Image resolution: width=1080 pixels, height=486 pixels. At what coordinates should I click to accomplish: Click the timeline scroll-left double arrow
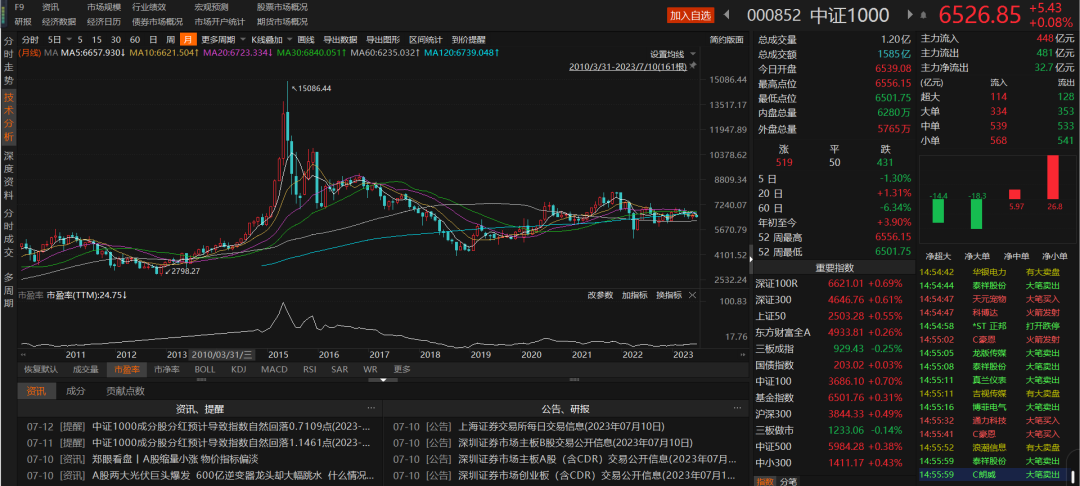[x=25, y=355]
